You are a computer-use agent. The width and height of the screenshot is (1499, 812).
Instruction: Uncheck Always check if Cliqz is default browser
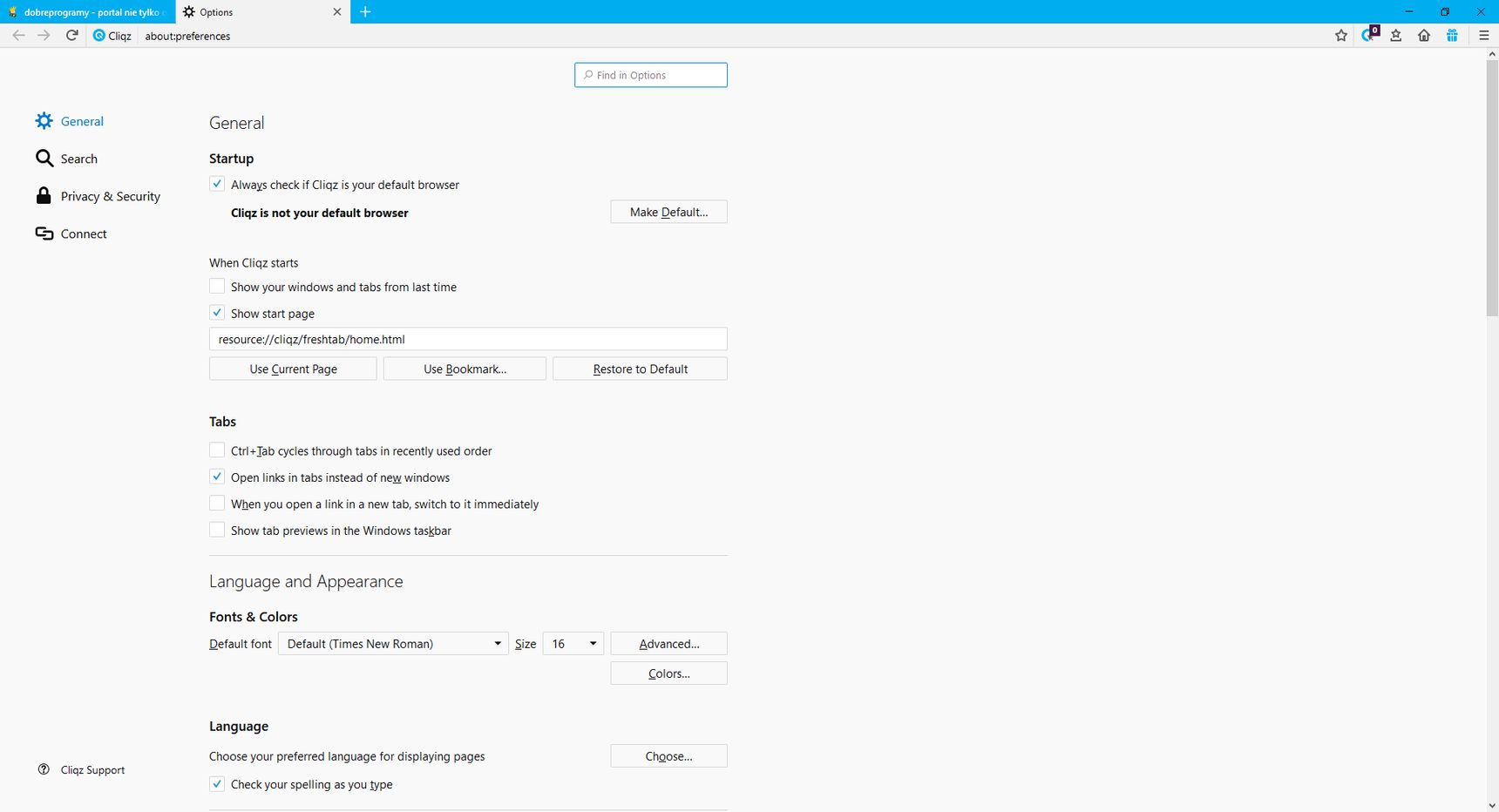pyautogui.click(x=217, y=184)
